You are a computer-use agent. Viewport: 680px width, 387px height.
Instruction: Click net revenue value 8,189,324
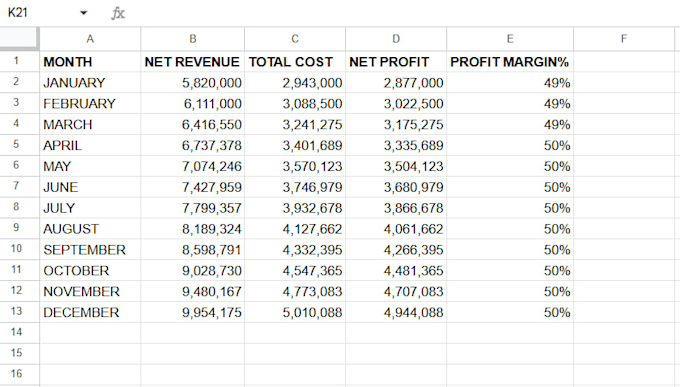pyautogui.click(x=193, y=229)
